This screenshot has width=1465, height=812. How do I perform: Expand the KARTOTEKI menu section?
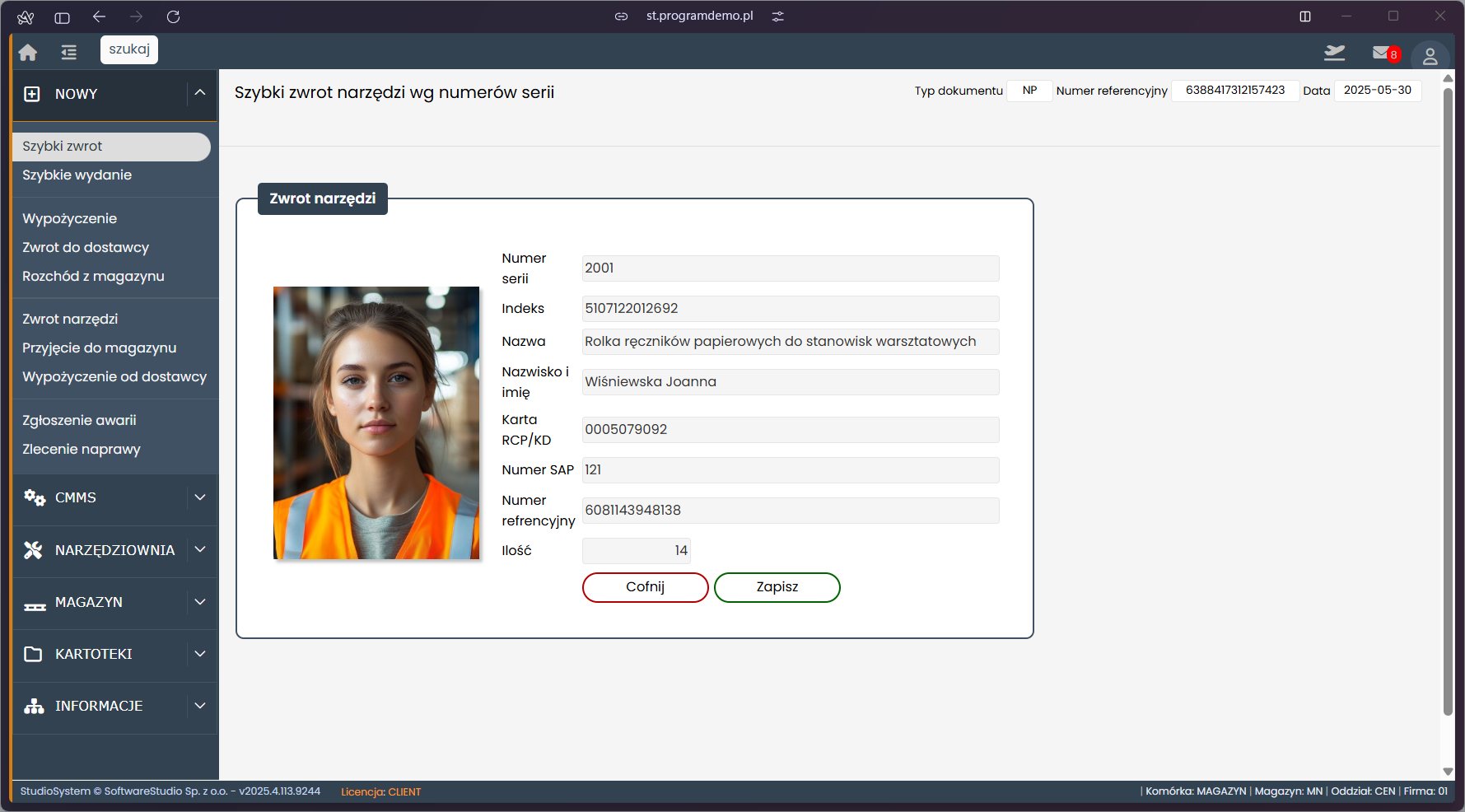point(200,654)
